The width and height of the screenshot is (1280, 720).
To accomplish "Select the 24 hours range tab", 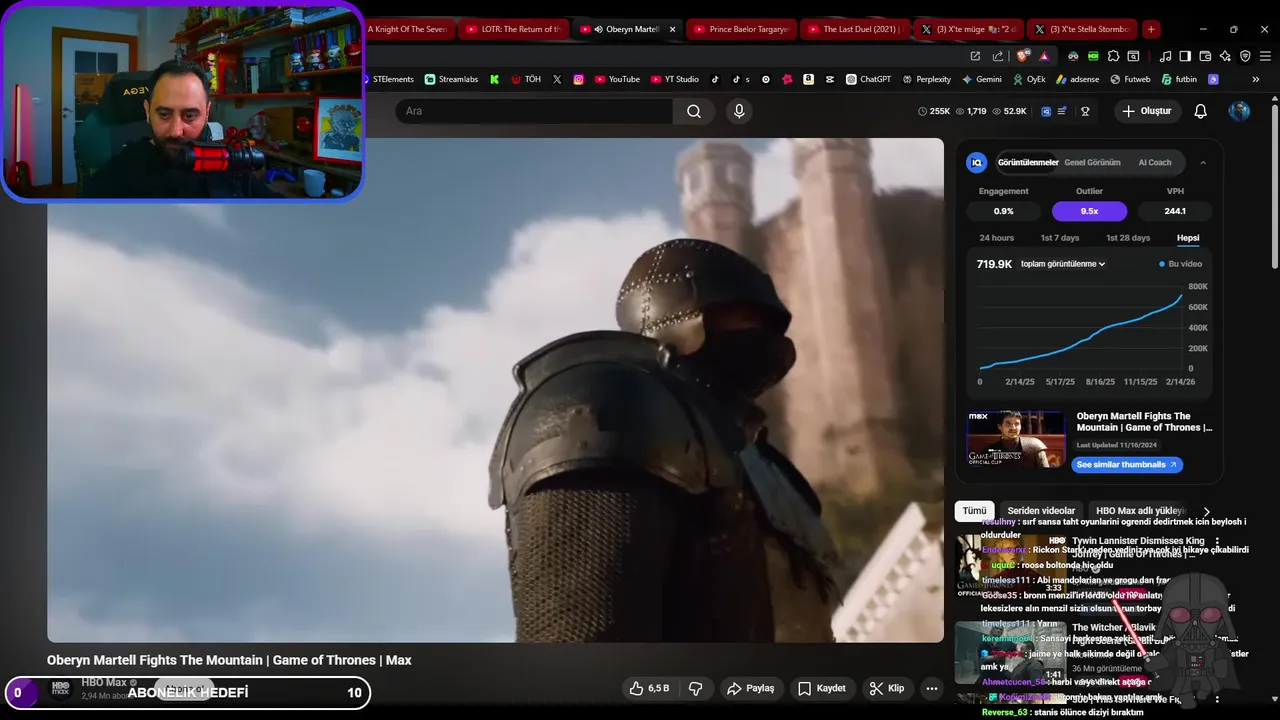I will coord(996,238).
